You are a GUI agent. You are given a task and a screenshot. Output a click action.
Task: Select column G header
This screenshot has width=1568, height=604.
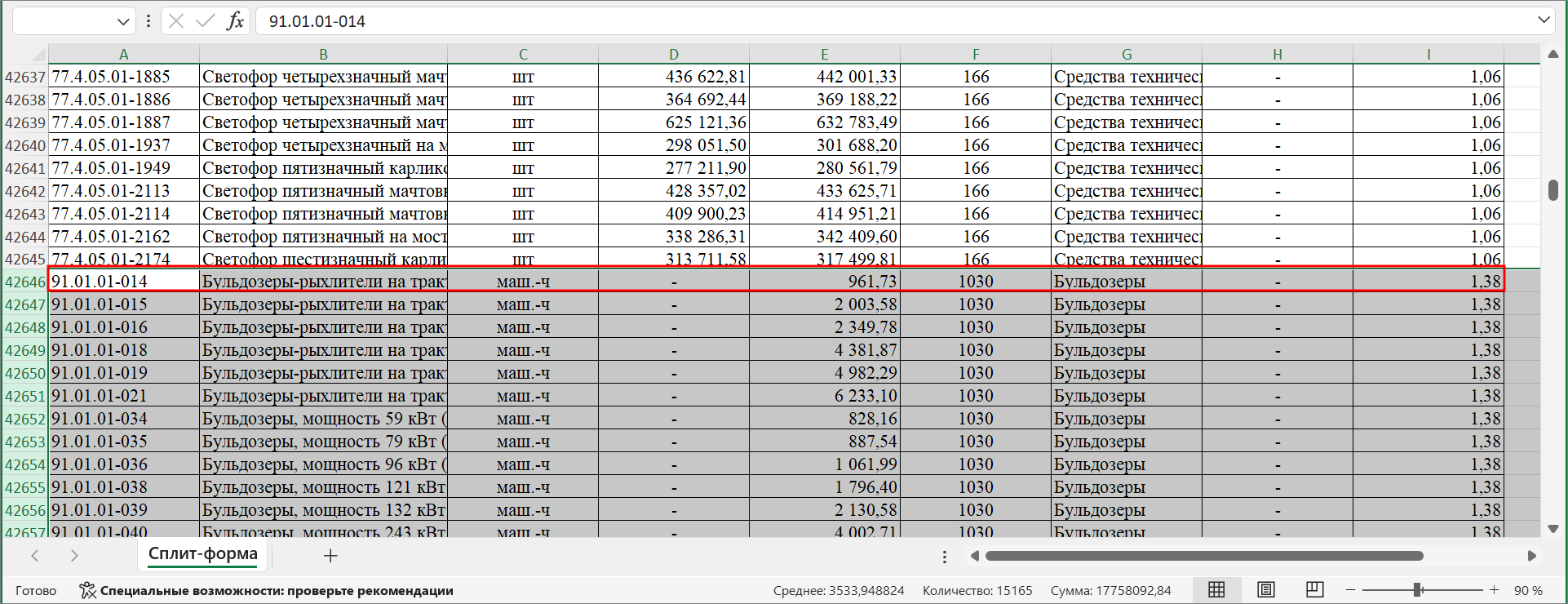click(1127, 55)
